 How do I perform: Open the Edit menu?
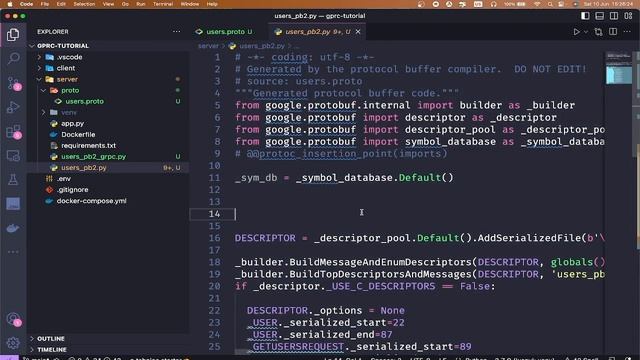click(x=61, y=4)
